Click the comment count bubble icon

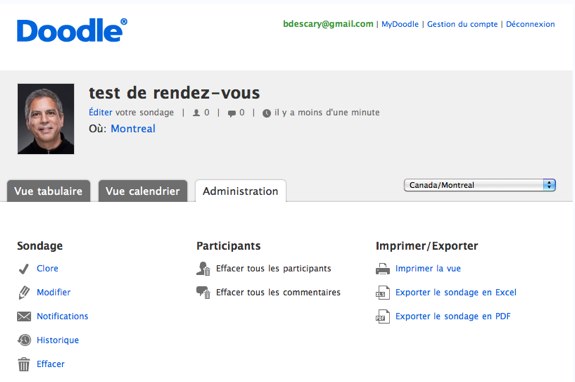tap(232, 113)
